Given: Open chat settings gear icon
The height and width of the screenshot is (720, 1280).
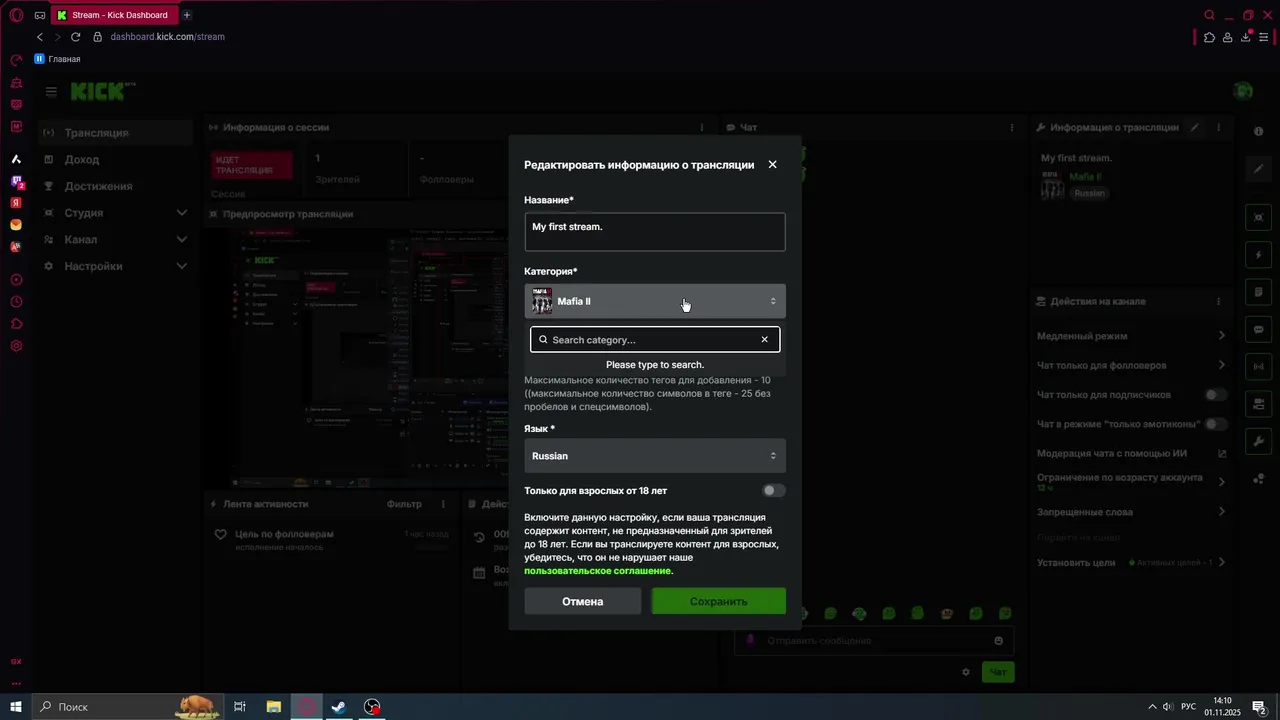Looking at the screenshot, I should click(x=966, y=672).
